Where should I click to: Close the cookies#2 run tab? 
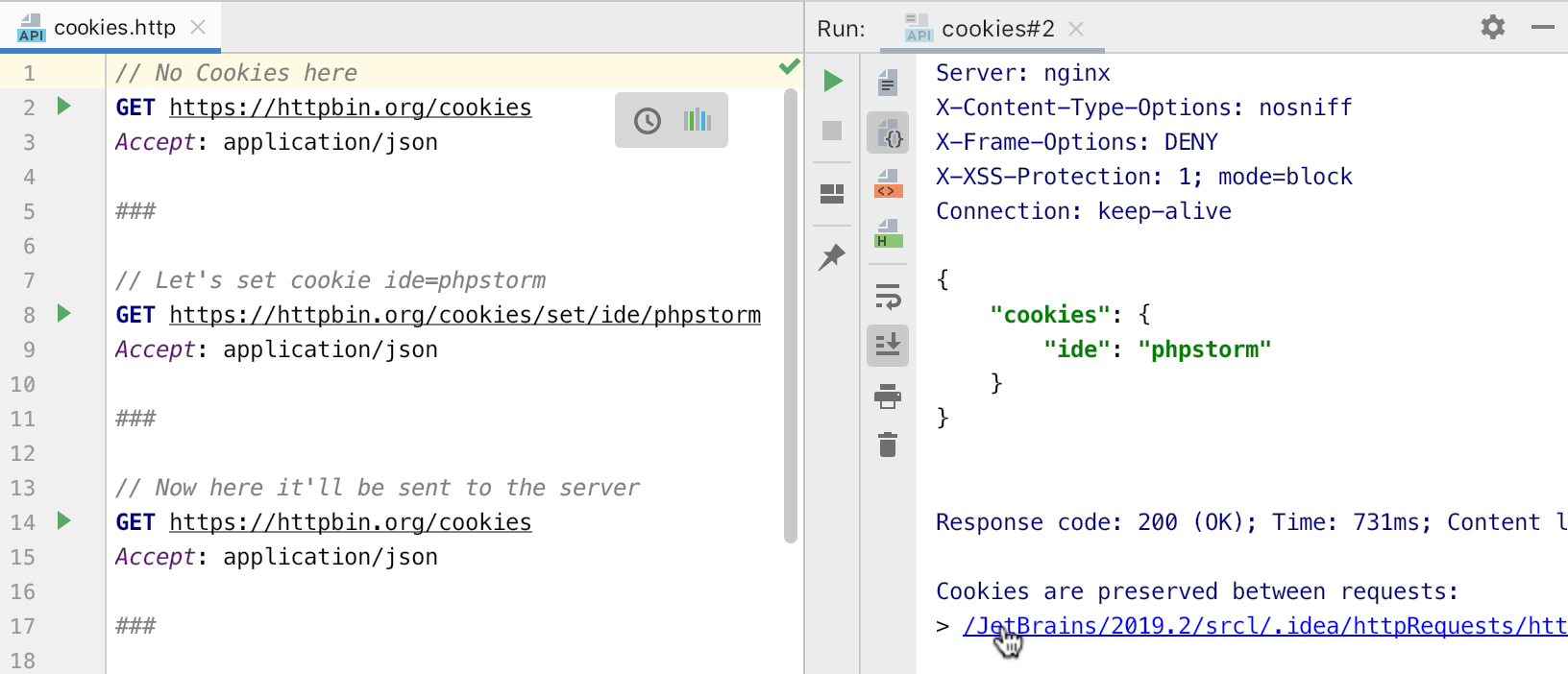1076,29
